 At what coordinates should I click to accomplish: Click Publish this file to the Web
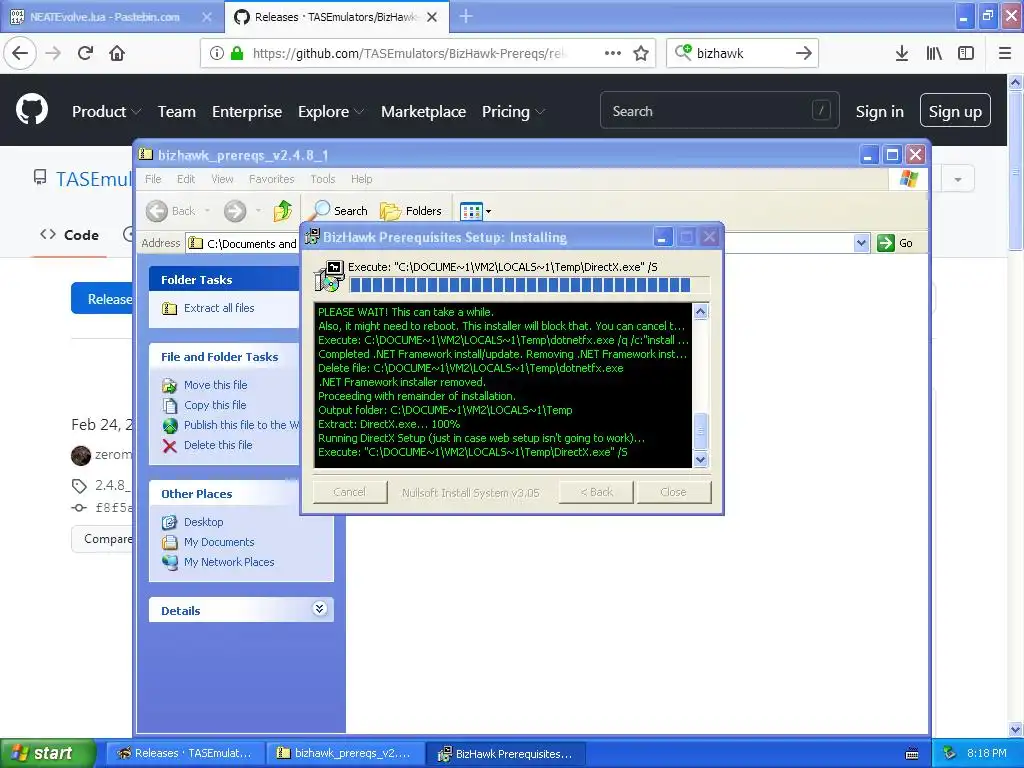[241, 424]
